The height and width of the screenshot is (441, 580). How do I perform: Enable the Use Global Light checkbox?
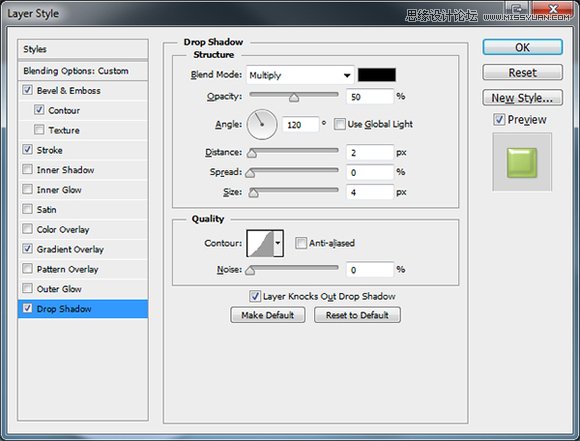pyautogui.click(x=339, y=124)
